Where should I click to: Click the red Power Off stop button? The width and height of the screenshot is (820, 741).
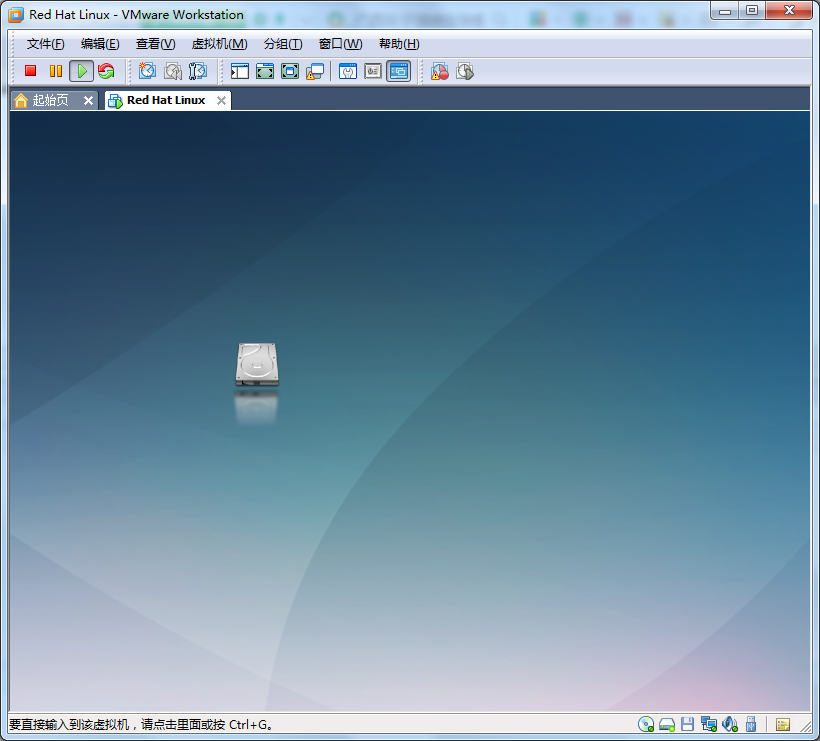point(30,71)
